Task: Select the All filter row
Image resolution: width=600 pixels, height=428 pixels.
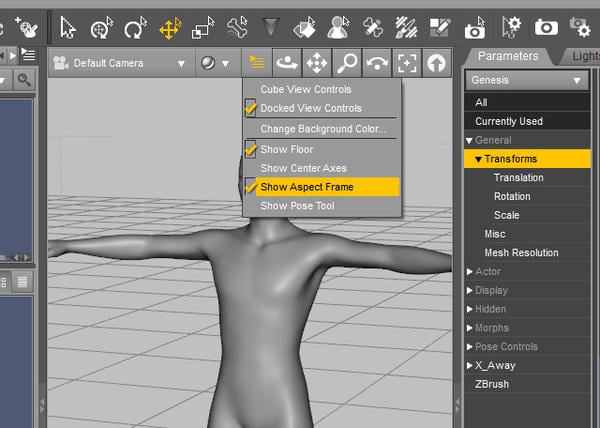Action: (527, 102)
